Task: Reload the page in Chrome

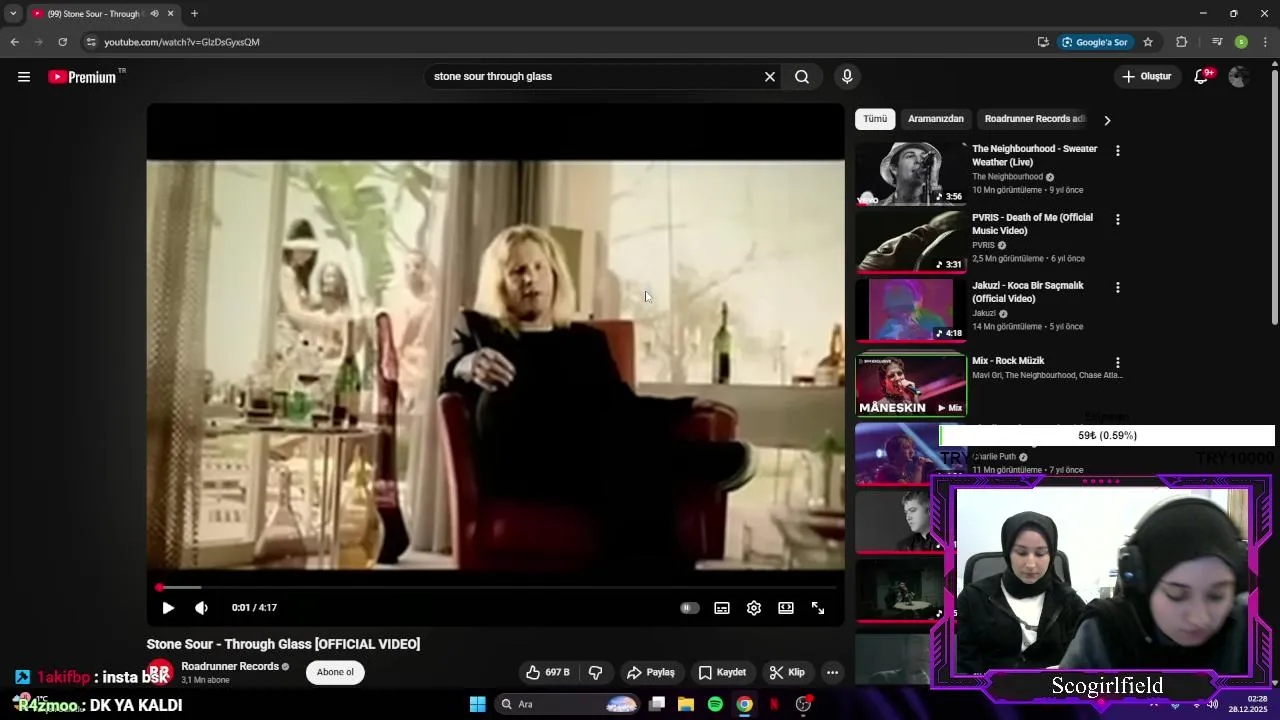Action: coord(62,42)
